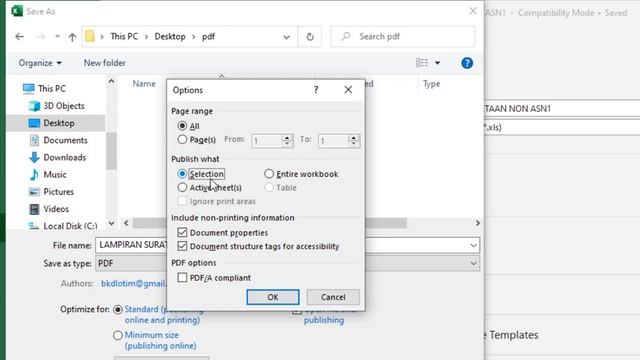Enable PDF/A compliant checkbox
The width and height of the screenshot is (640, 360).
(x=182, y=278)
